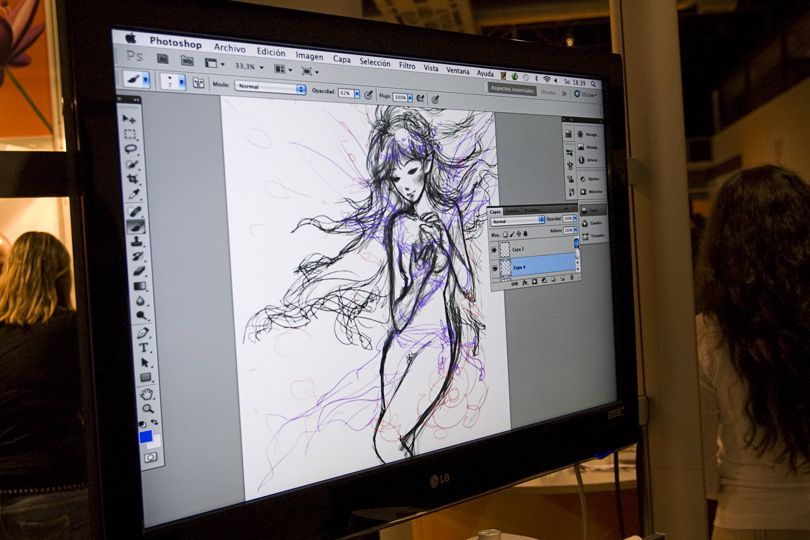Launch Bridge from application bar
Screen dimensions: 810x540
(x=163, y=58)
